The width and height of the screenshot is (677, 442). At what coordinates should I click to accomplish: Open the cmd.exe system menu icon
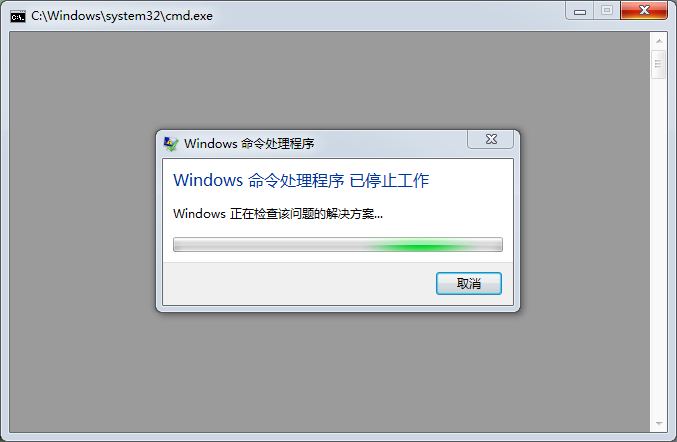(x=18, y=16)
